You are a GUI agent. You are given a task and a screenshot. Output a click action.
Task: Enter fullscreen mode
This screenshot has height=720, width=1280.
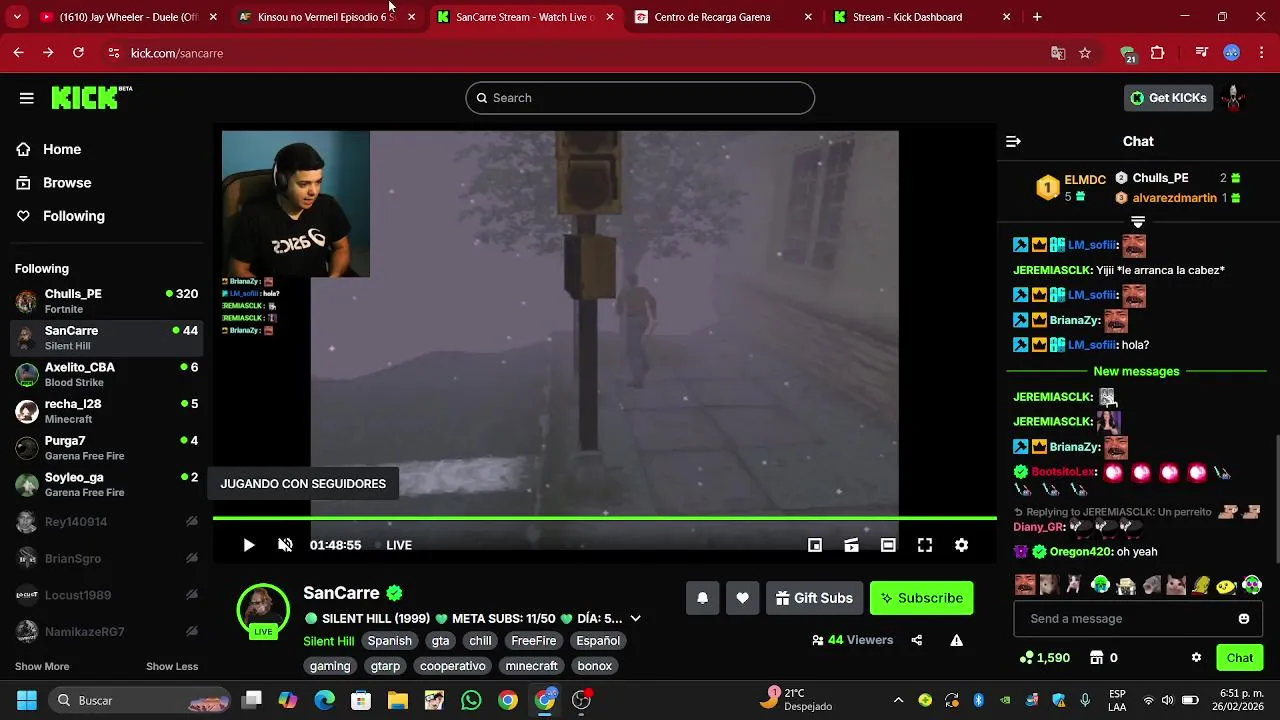click(925, 545)
